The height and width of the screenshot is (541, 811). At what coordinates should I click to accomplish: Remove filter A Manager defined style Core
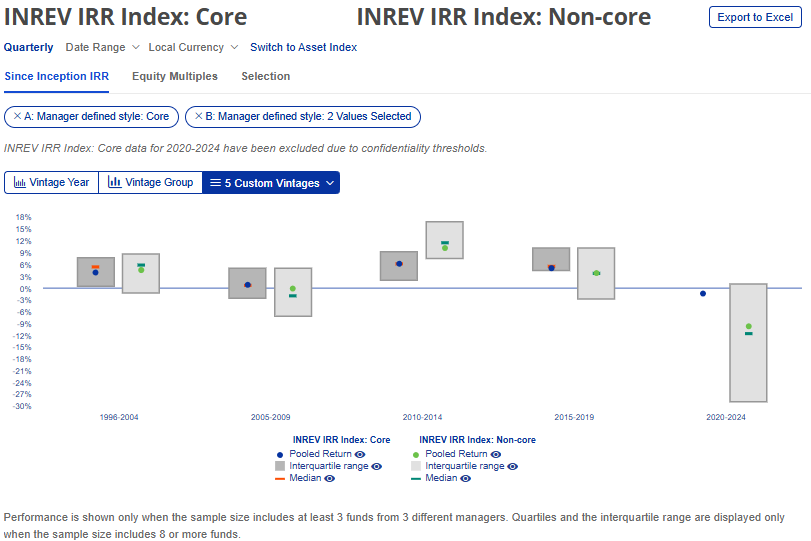click(17, 116)
